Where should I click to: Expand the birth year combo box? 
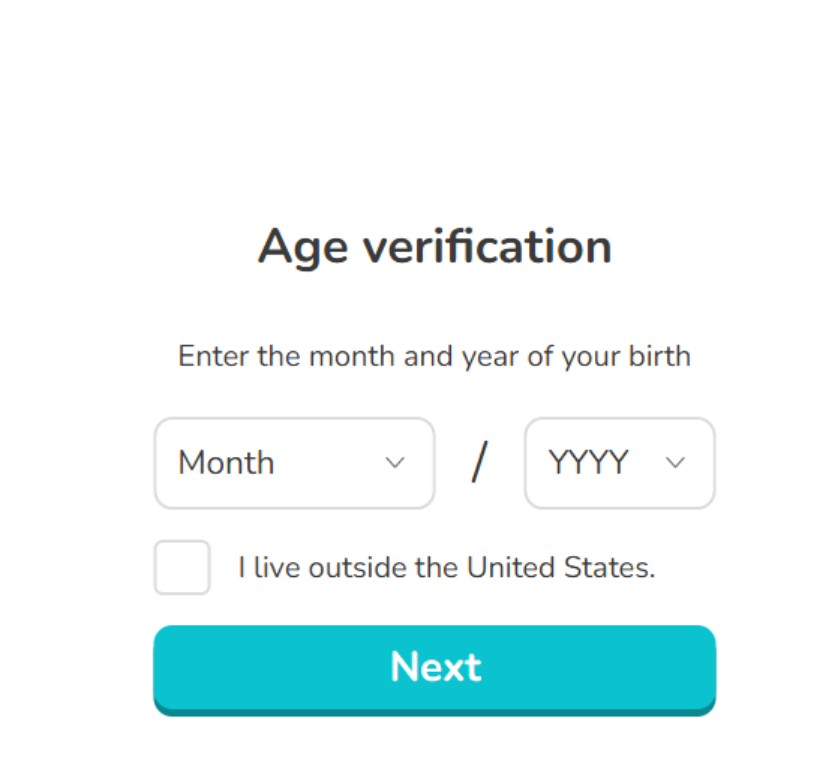point(619,463)
